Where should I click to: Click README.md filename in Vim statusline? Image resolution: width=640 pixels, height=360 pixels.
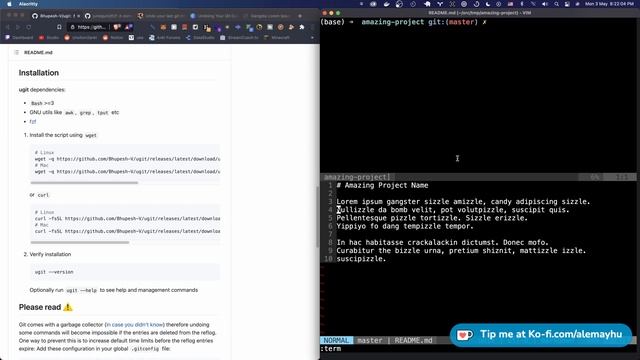coord(413,340)
